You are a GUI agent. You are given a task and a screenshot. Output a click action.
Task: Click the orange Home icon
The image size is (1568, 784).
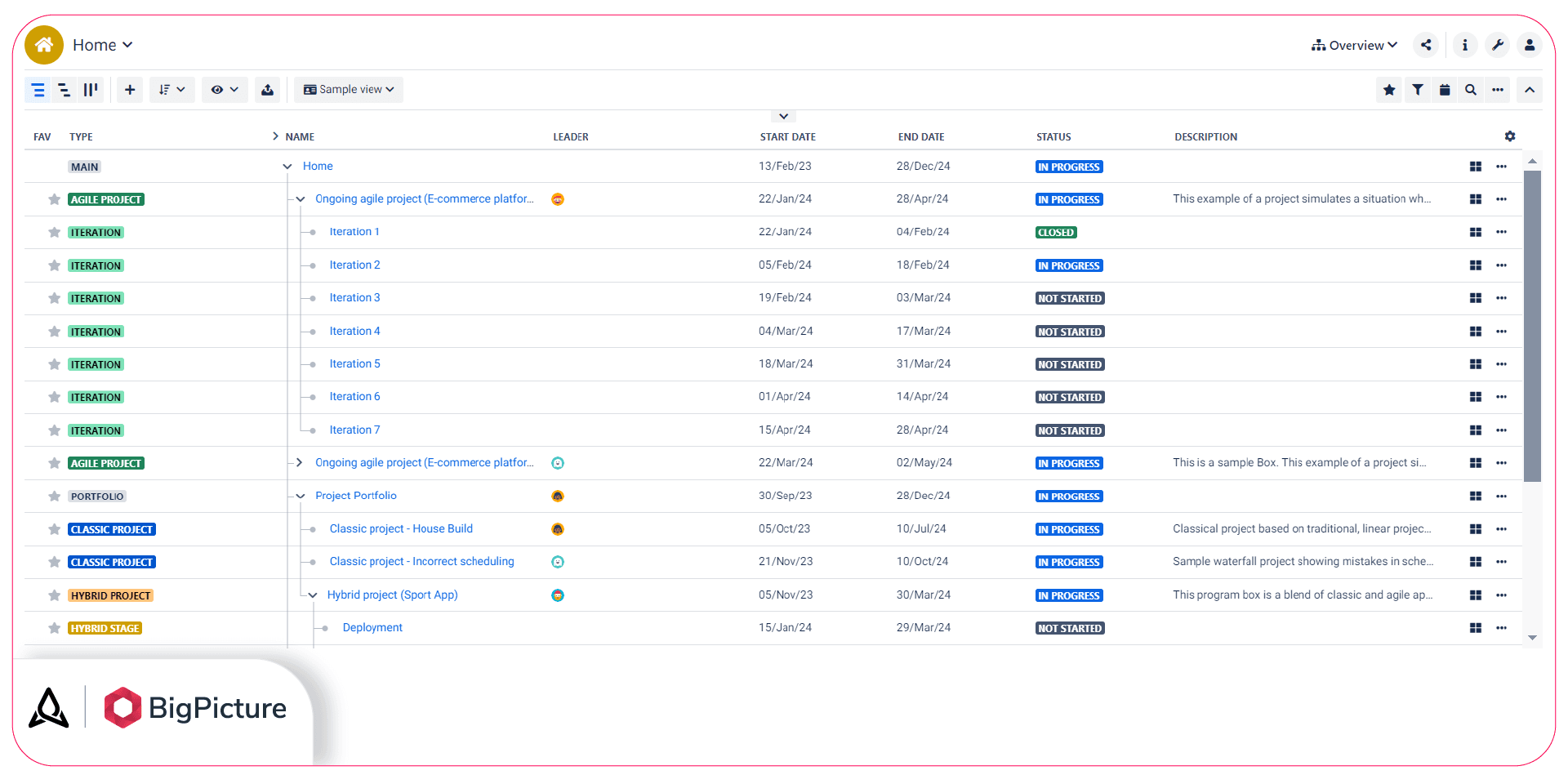point(44,45)
